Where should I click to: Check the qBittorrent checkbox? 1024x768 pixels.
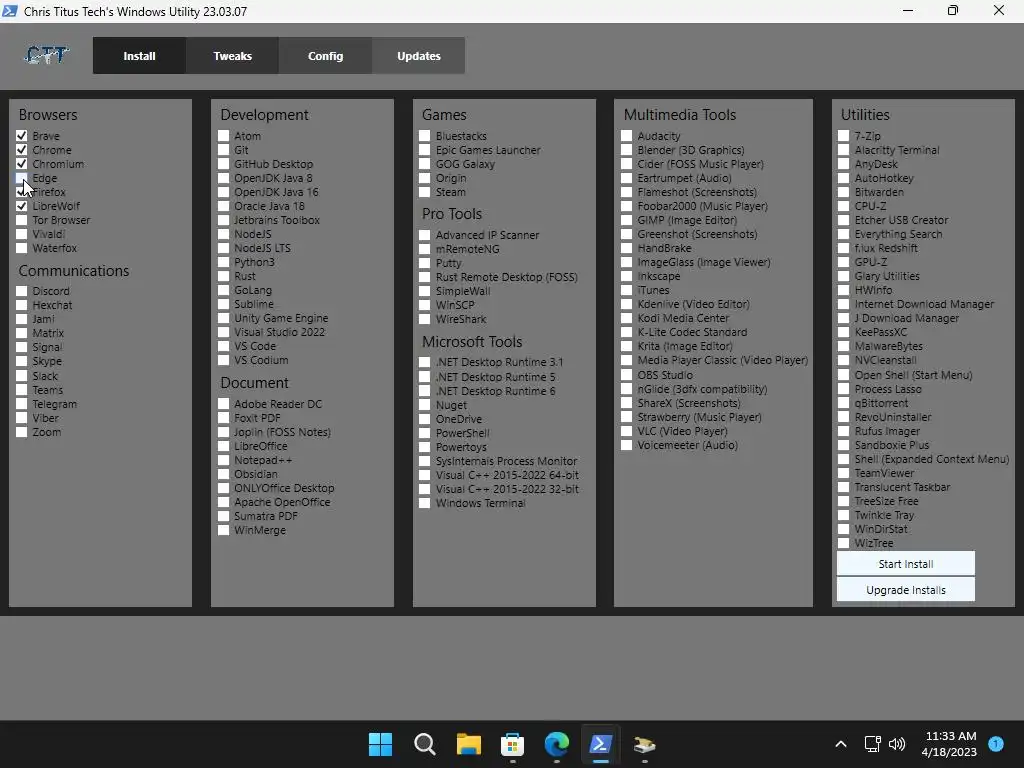844,403
